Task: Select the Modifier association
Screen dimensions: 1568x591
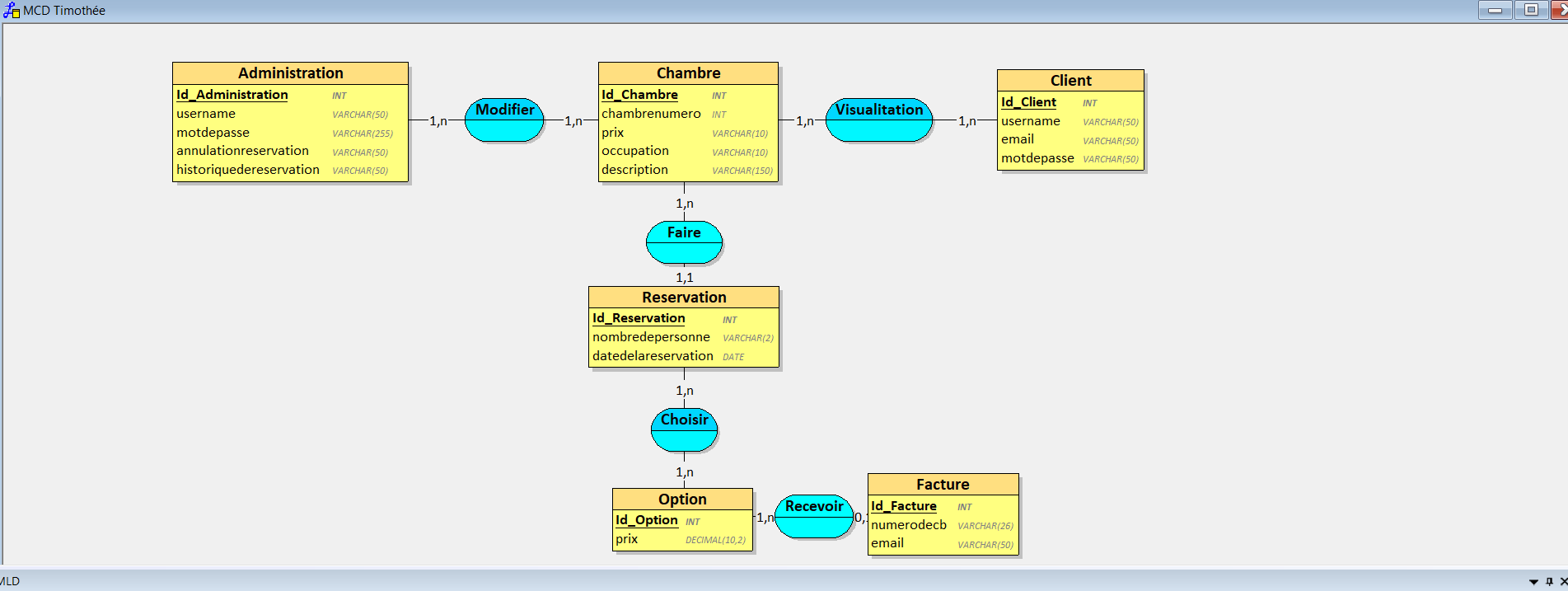Action: pos(504,120)
